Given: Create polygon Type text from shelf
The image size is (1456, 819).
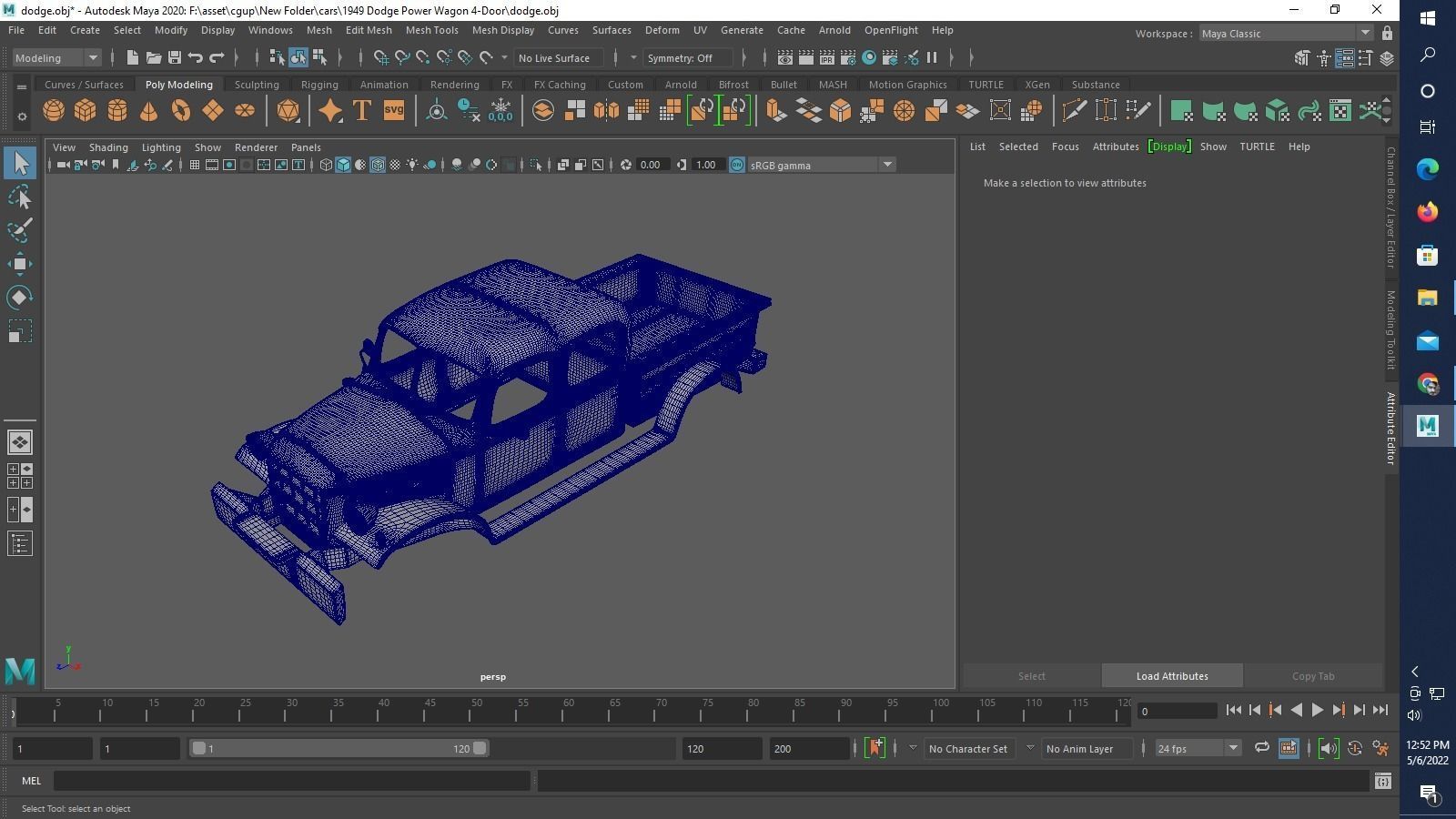Looking at the screenshot, I should coord(361,111).
